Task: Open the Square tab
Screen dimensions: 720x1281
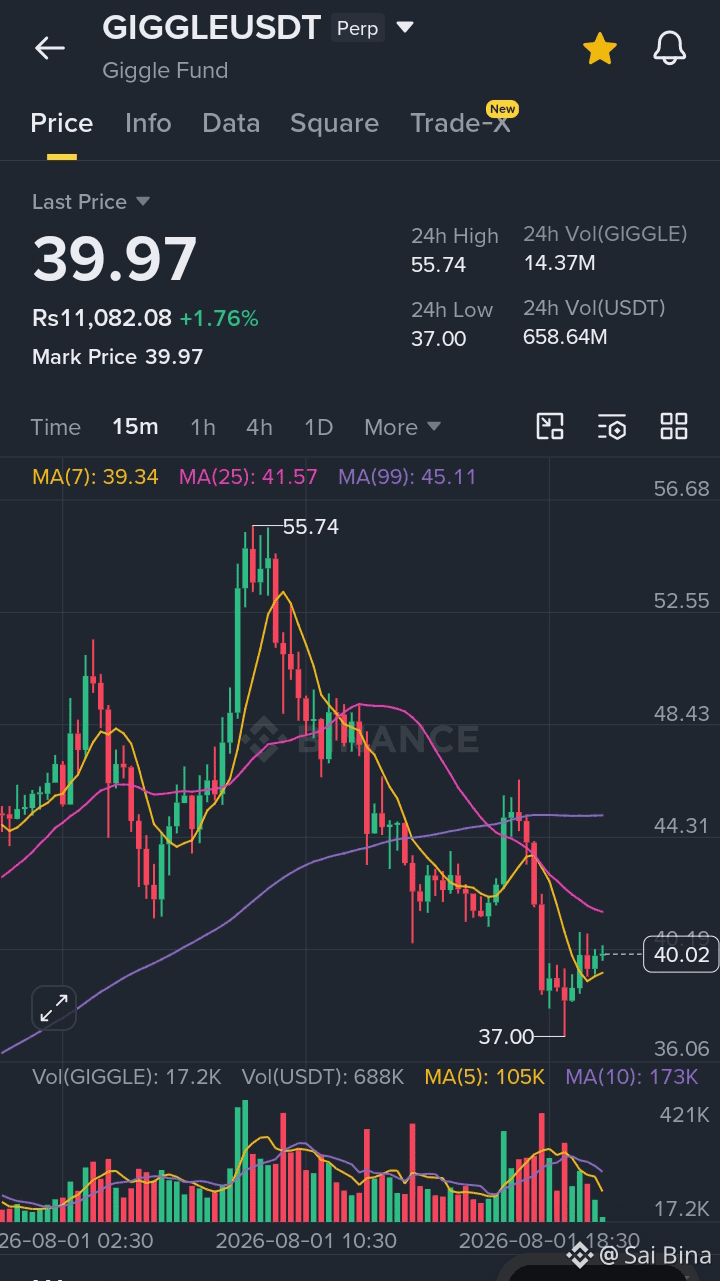Action: pyautogui.click(x=334, y=123)
